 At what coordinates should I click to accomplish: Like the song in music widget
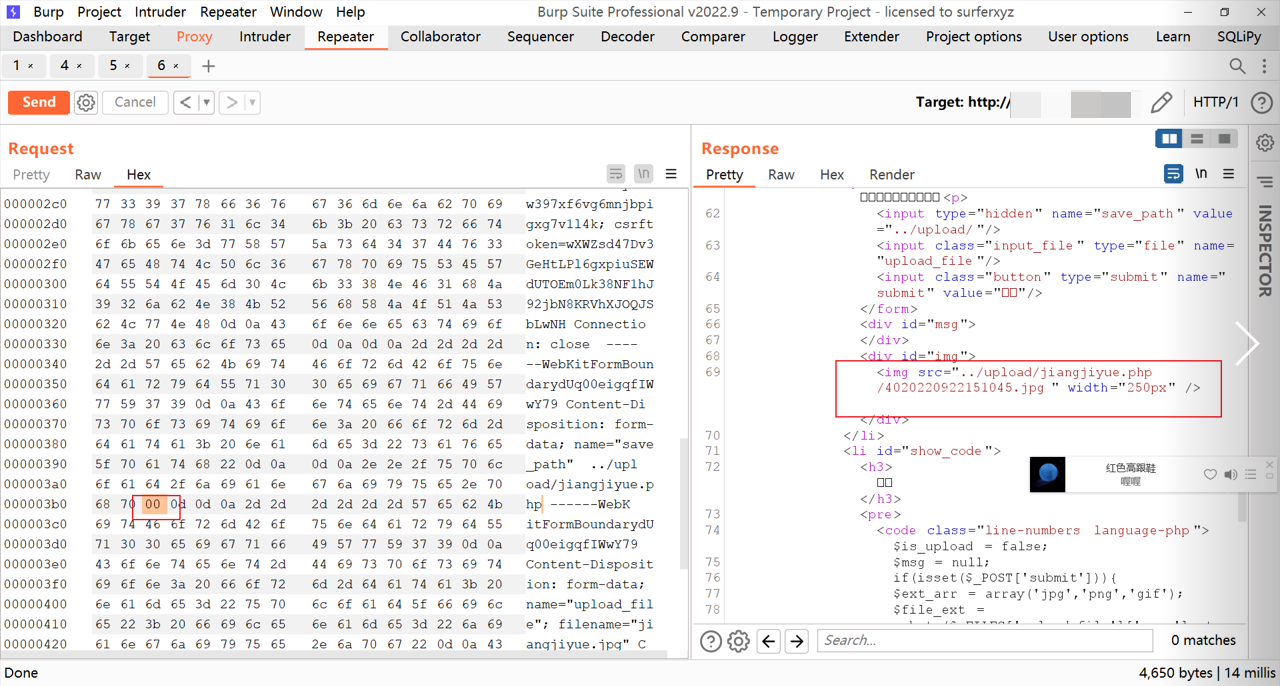[1210, 474]
